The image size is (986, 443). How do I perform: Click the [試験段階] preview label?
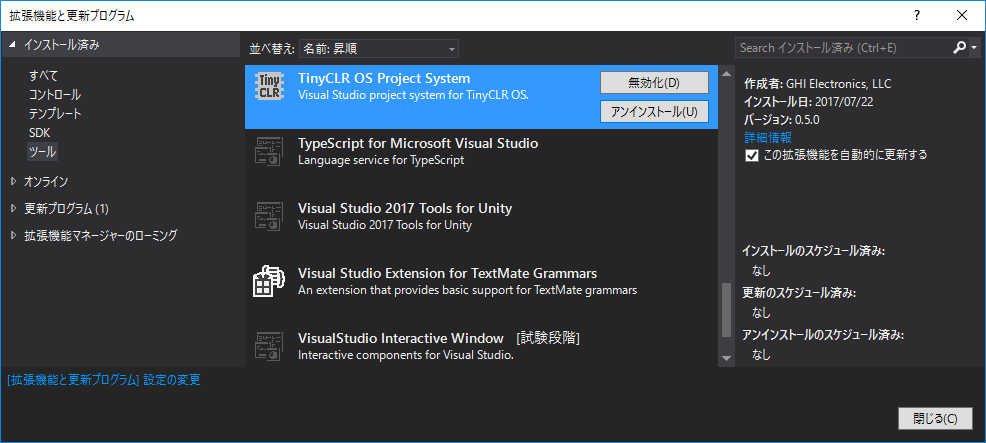pos(548,339)
